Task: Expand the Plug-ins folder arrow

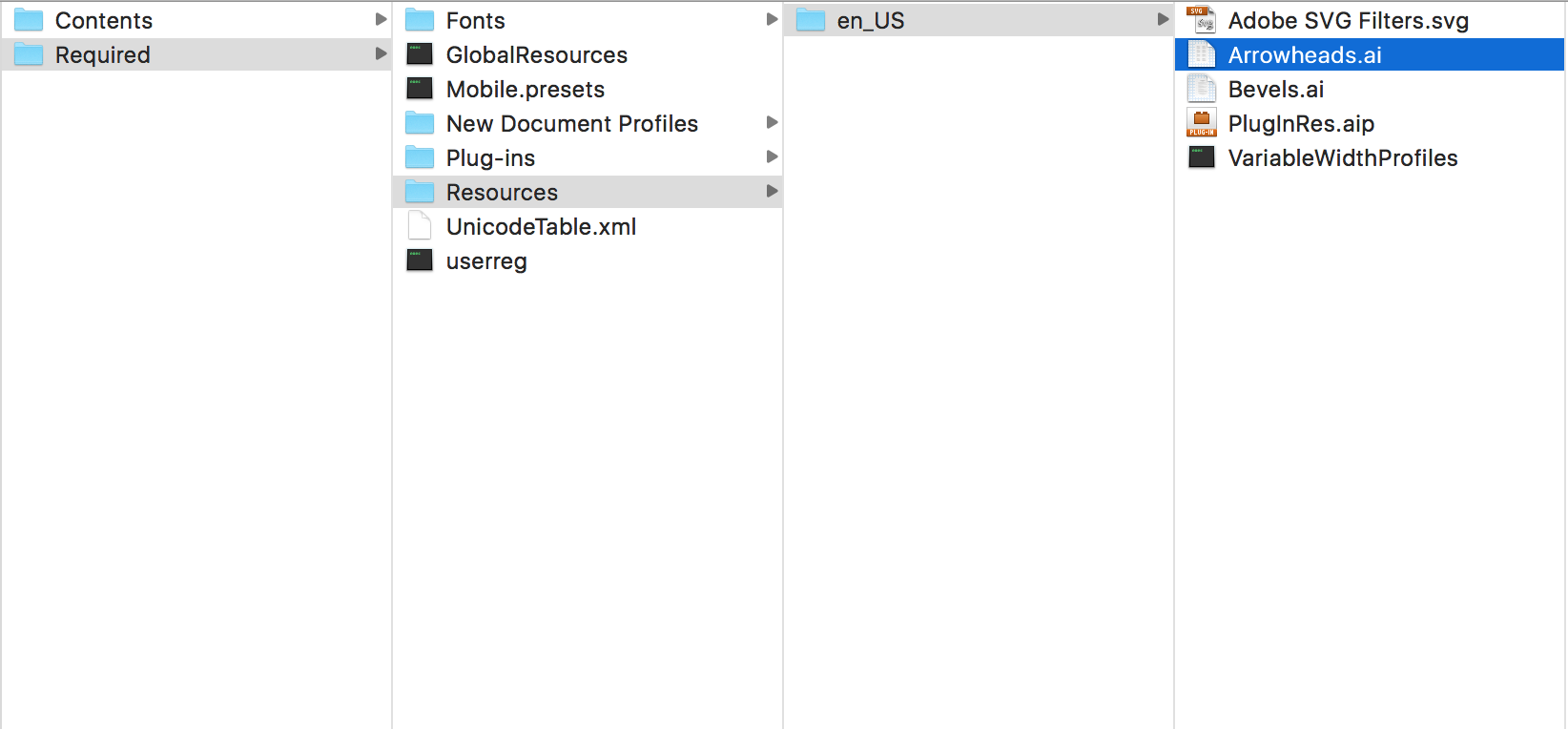Action: (772, 156)
